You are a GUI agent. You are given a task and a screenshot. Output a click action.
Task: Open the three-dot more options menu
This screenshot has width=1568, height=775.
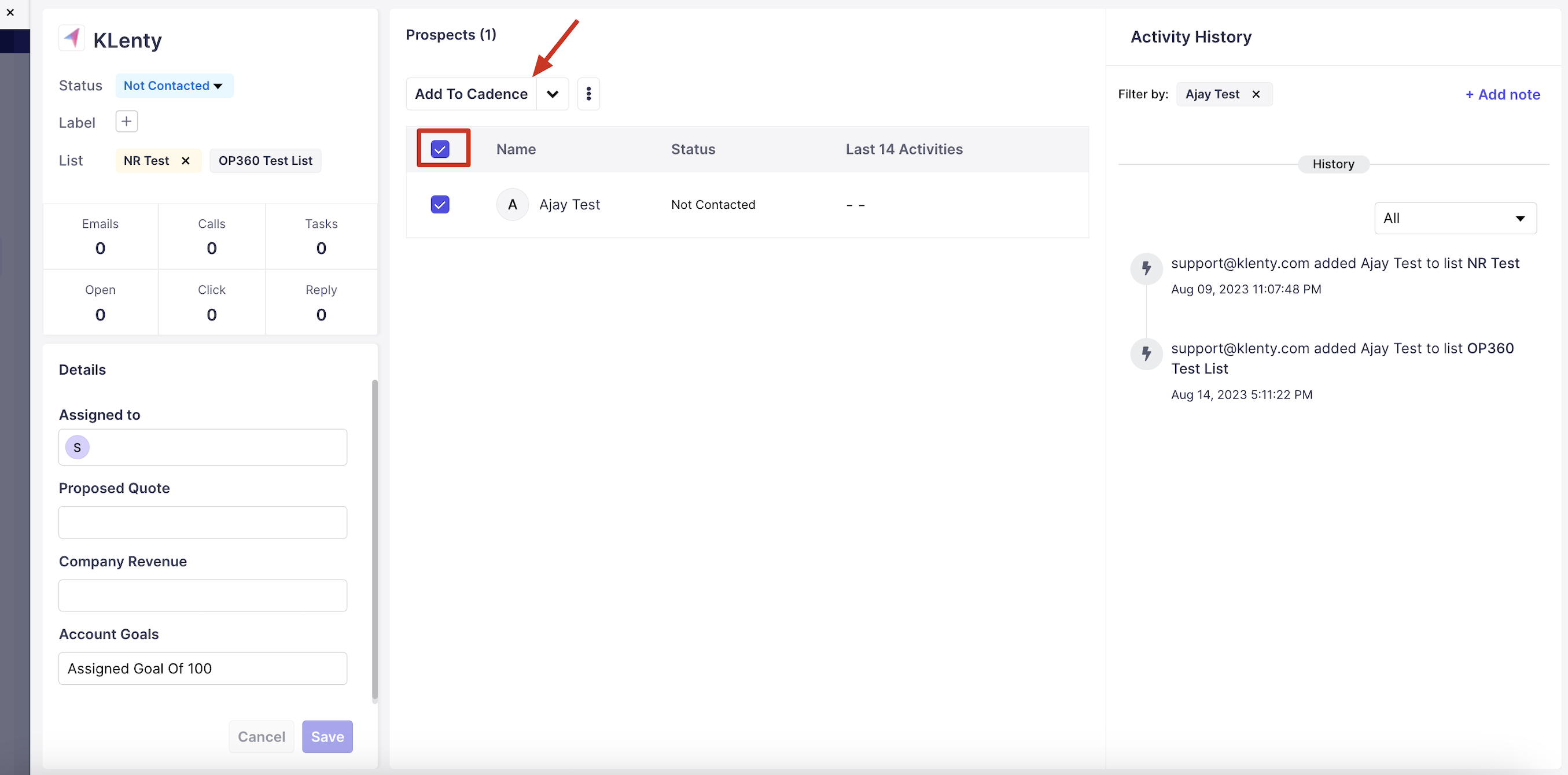click(588, 94)
